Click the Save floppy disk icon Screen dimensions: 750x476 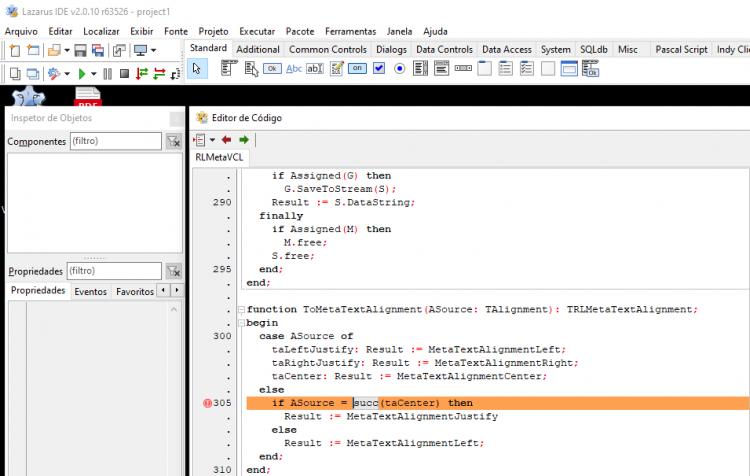pos(80,50)
